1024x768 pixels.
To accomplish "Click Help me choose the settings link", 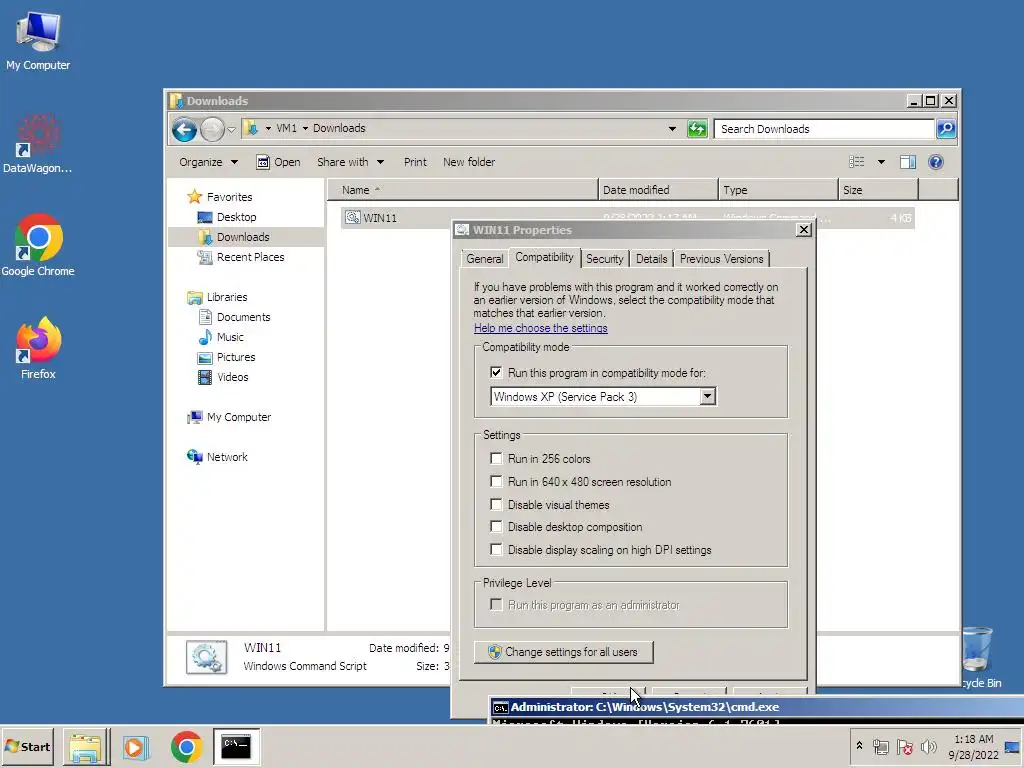I will pos(541,328).
